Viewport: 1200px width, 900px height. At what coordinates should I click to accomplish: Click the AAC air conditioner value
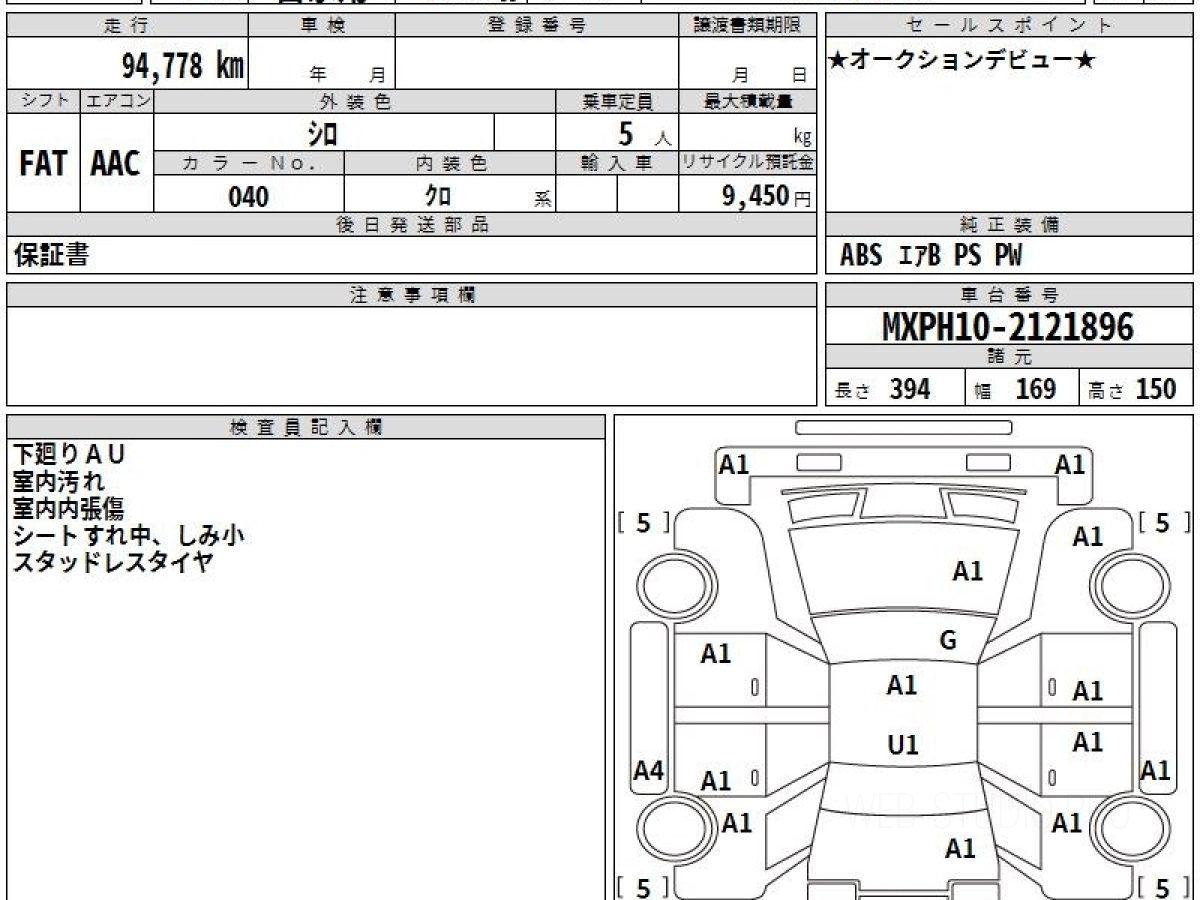pos(116,164)
